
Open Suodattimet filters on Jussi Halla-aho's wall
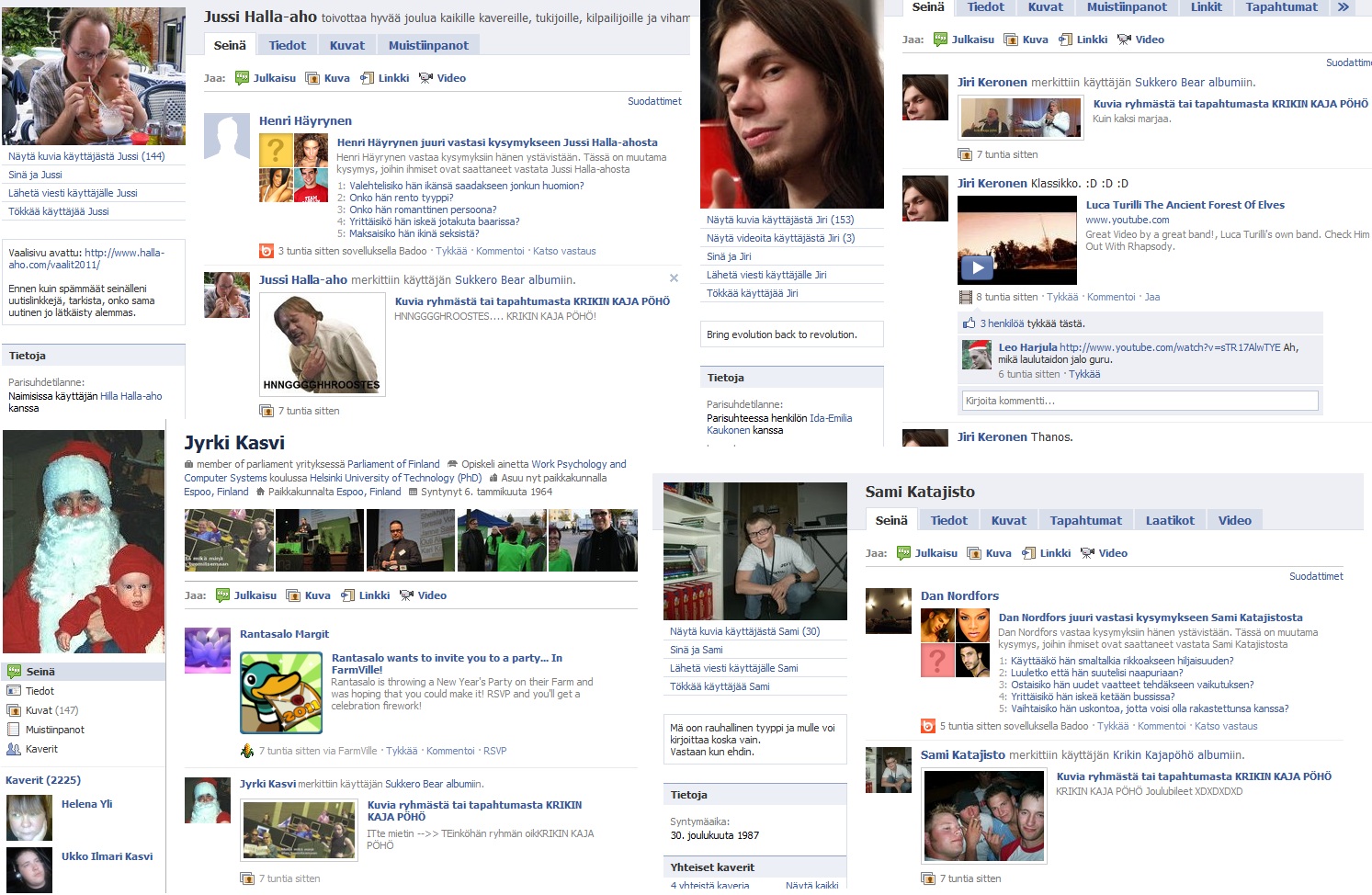tap(654, 101)
